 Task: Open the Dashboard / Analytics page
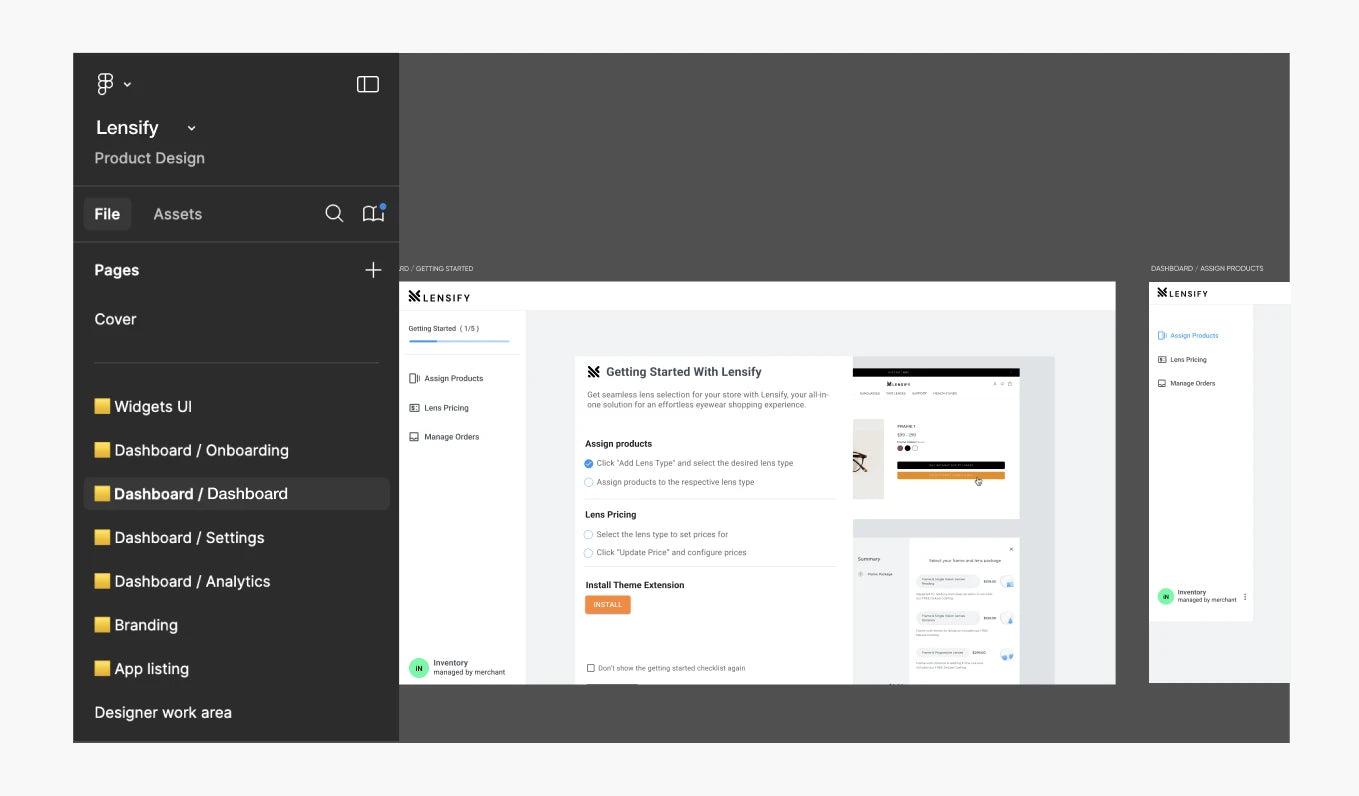coord(191,581)
